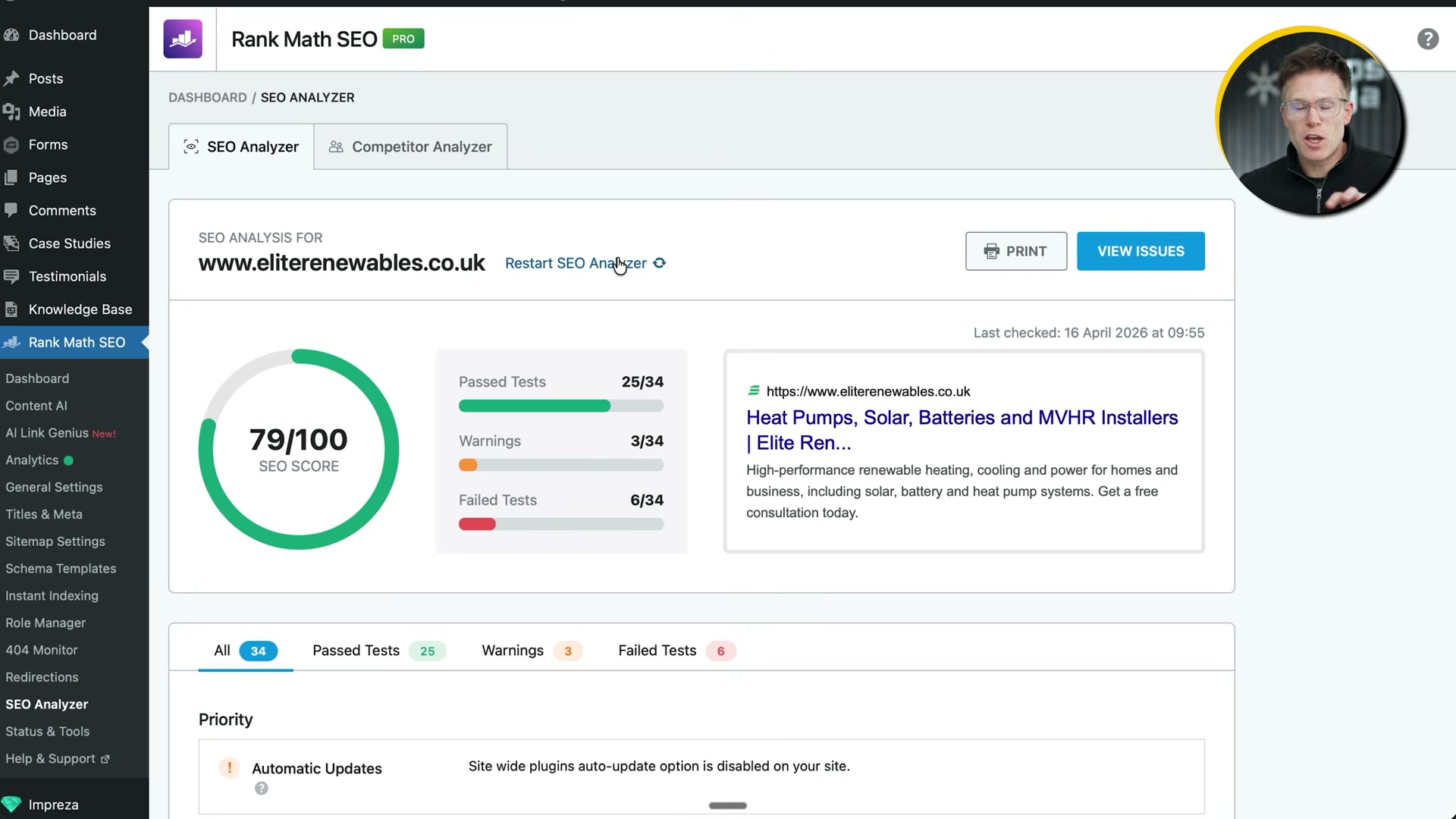The height and width of the screenshot is (819, 1456).
Task: Switch to the Competitor Analyzer tab
Action: click(x=410, y=146)
